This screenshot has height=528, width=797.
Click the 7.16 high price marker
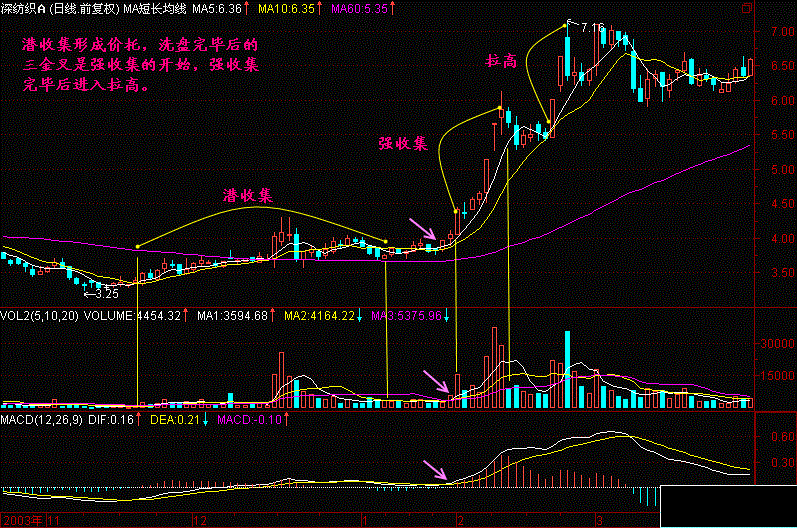(591, 24)
